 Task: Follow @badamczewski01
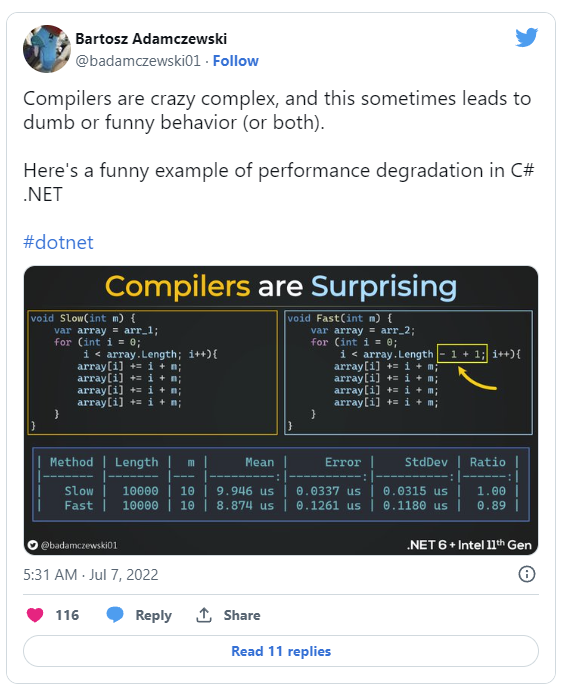click(235, 61)
